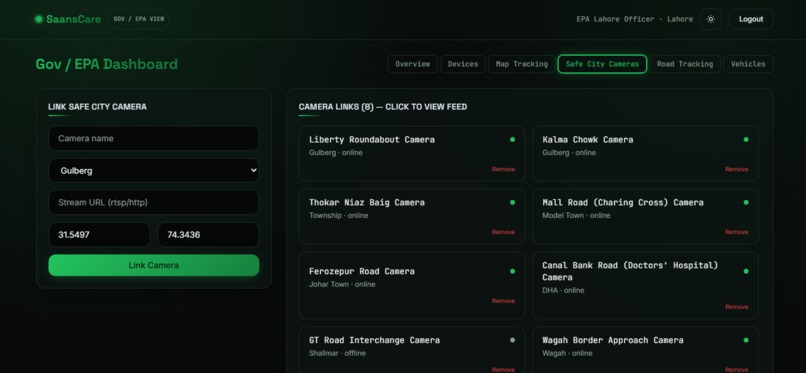Select the Safe City Cameras tab
This screenshot has height=373, width=806.
[602, 64]
